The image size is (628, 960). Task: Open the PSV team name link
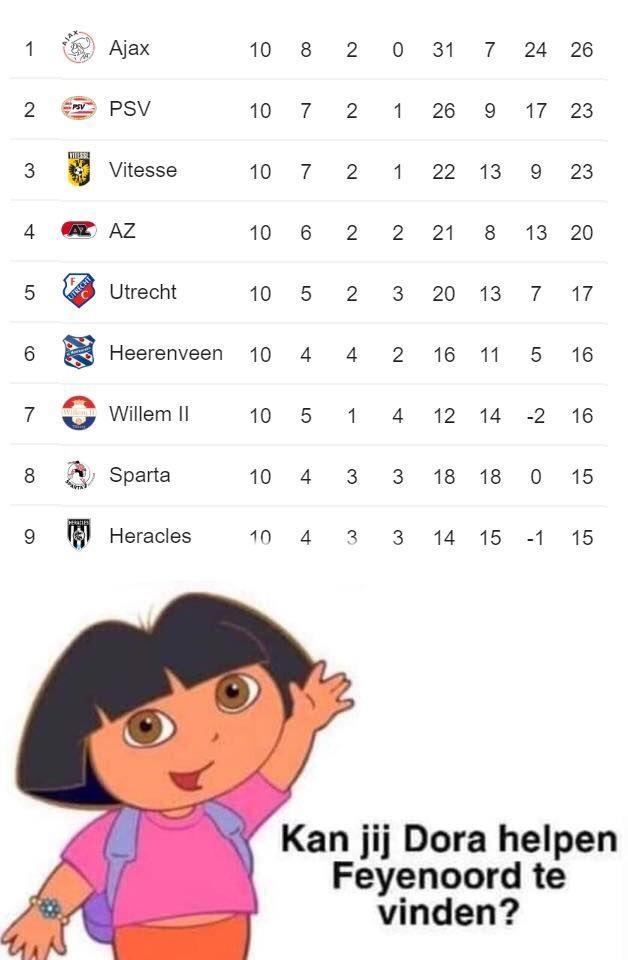click(x=130, y=108)
